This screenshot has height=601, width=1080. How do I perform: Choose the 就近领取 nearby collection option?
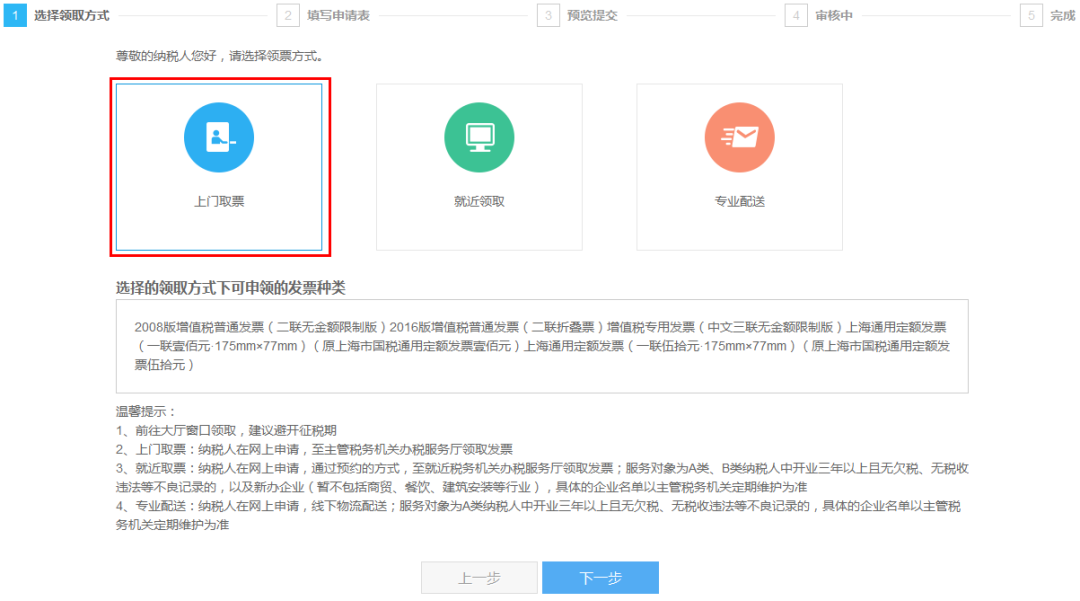click(479, 167)
